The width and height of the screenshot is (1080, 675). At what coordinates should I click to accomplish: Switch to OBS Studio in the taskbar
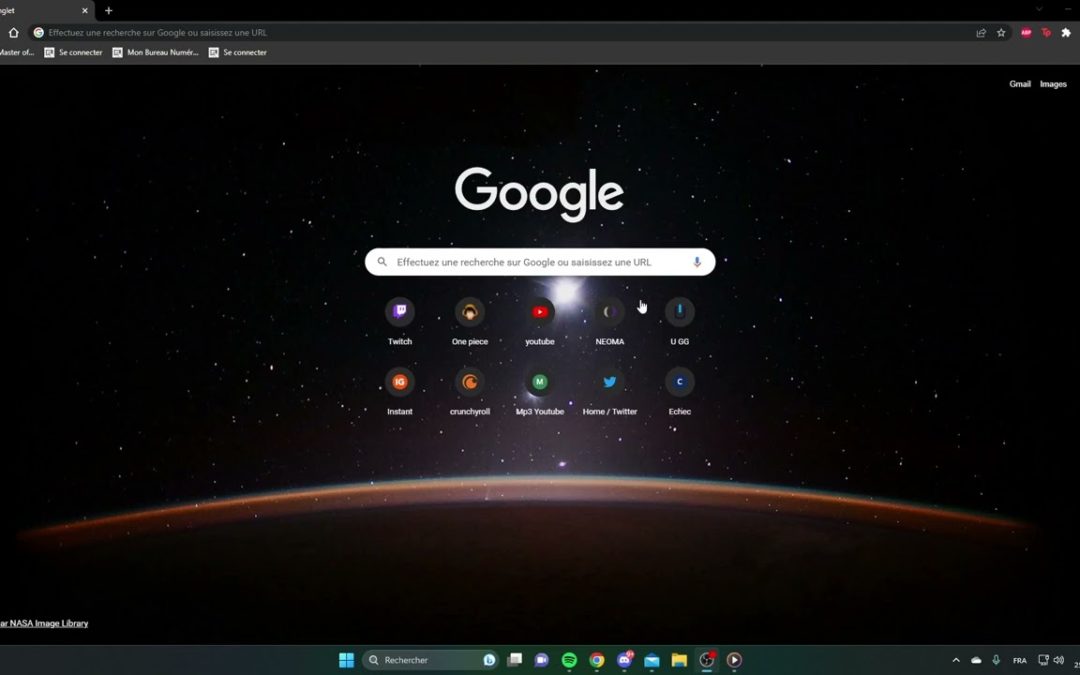tap(707, 660)
